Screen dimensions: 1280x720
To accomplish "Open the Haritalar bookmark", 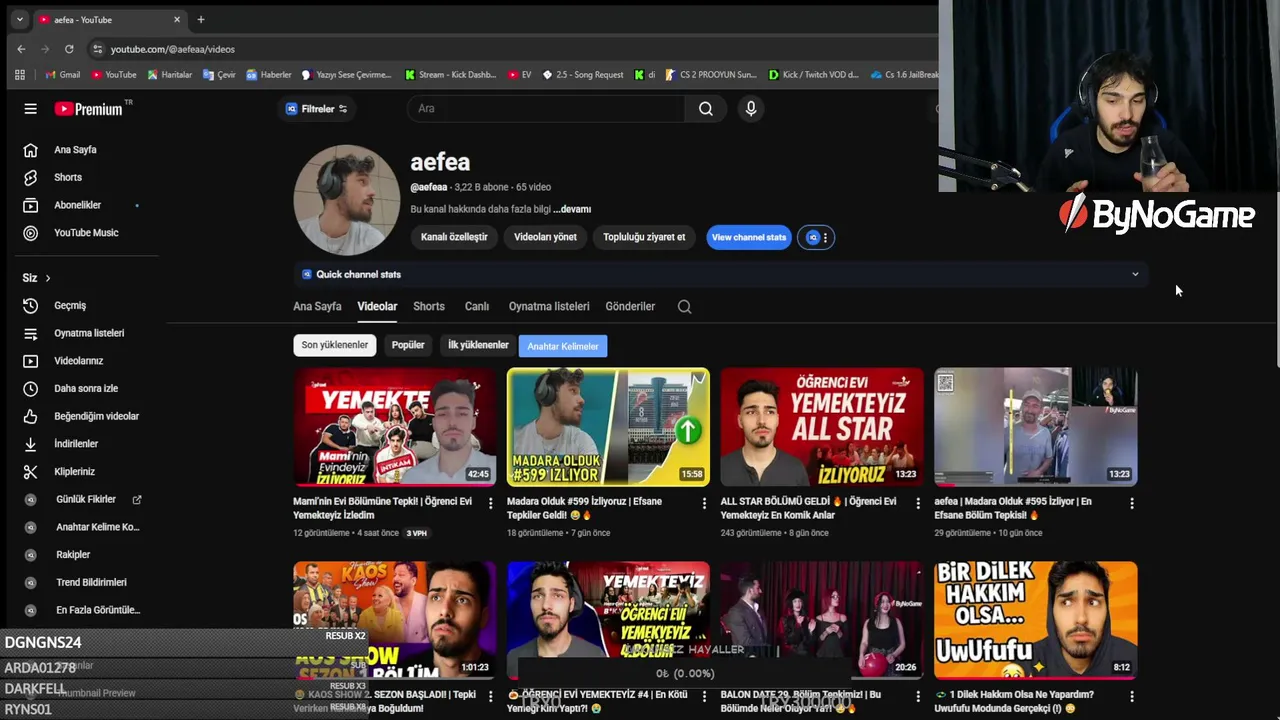I will 170,75.
